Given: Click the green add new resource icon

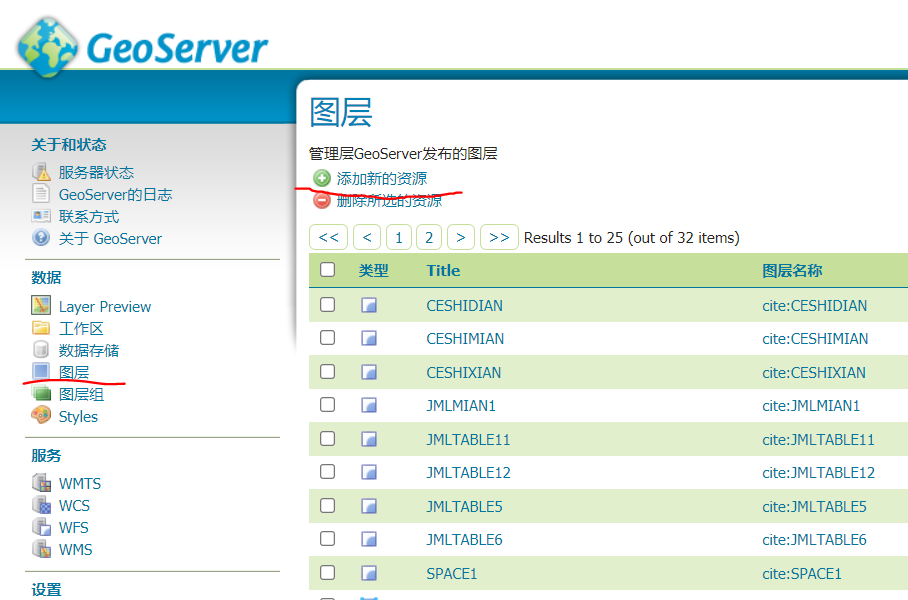Looking at the screenshot, I should tap(321, 178).
